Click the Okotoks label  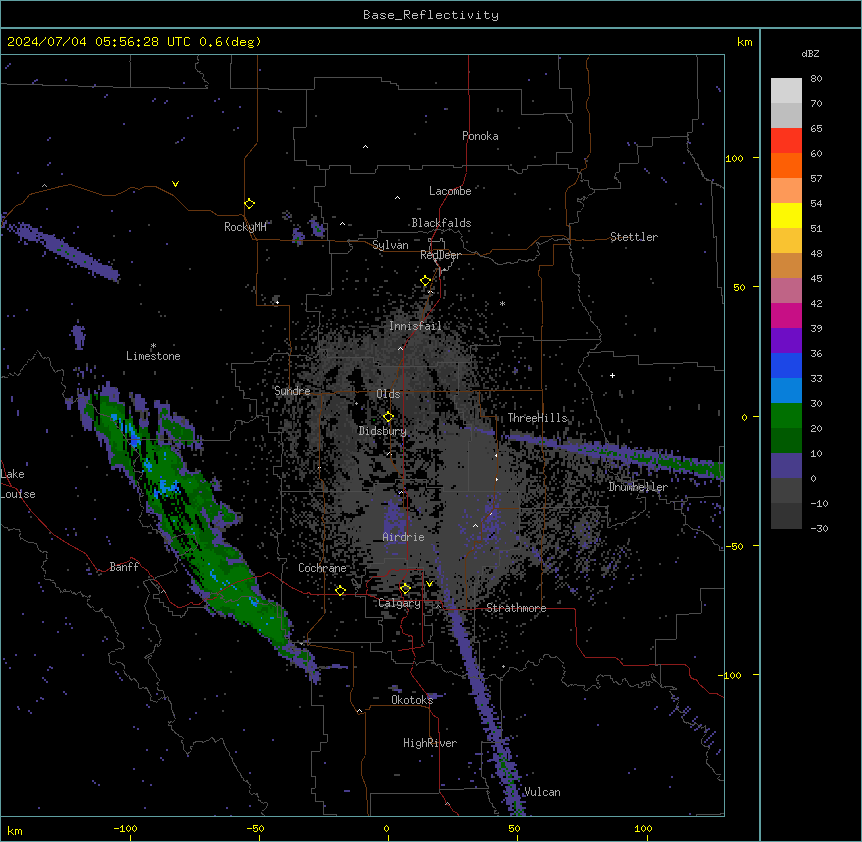click(412, 700)
